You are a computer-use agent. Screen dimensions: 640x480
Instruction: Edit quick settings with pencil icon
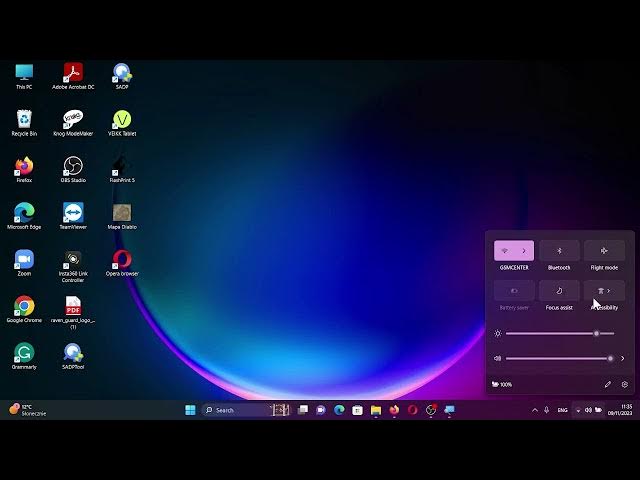(x=608, y=384)
